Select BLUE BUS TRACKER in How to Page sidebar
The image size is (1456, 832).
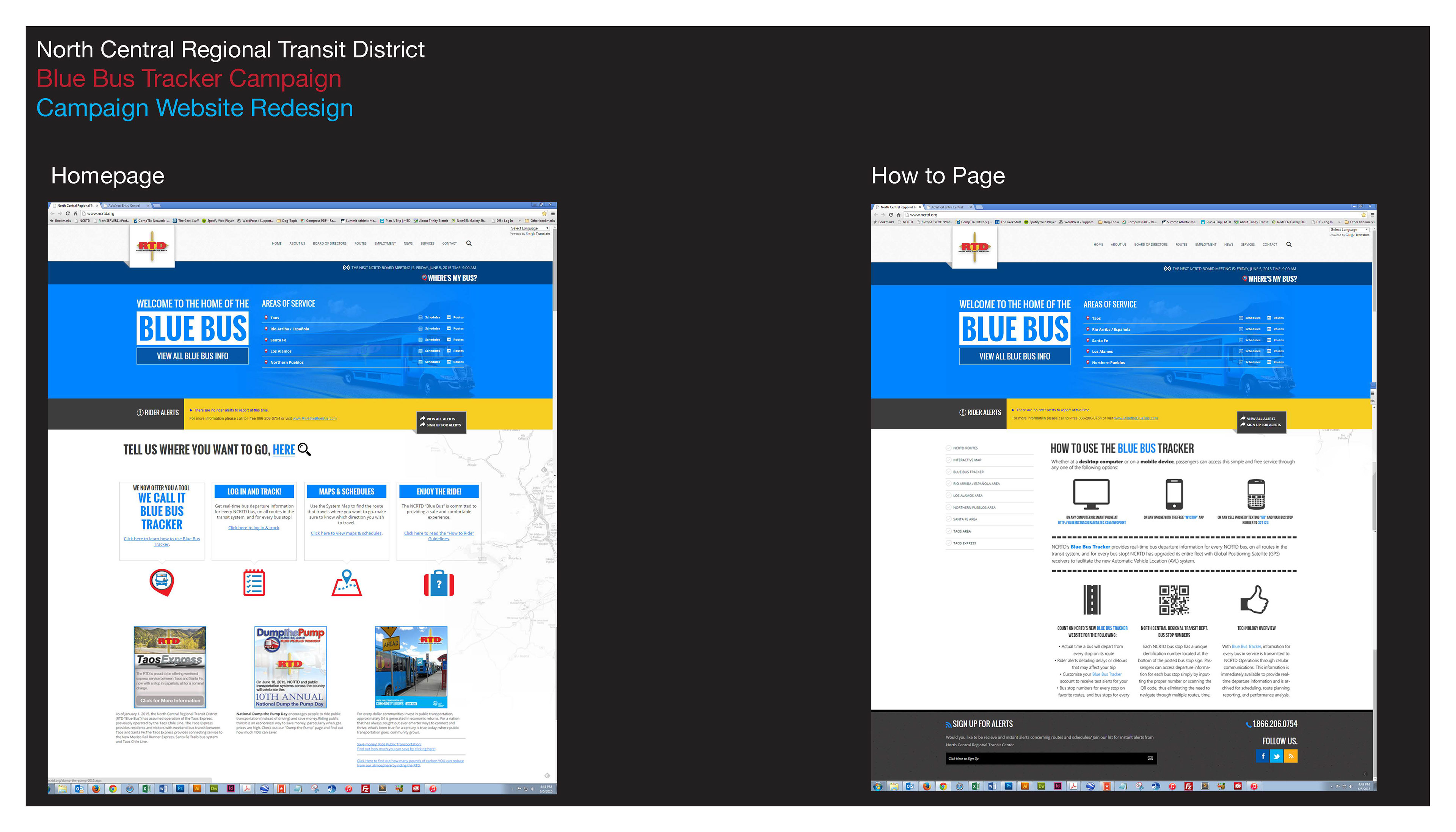[968, 472]
